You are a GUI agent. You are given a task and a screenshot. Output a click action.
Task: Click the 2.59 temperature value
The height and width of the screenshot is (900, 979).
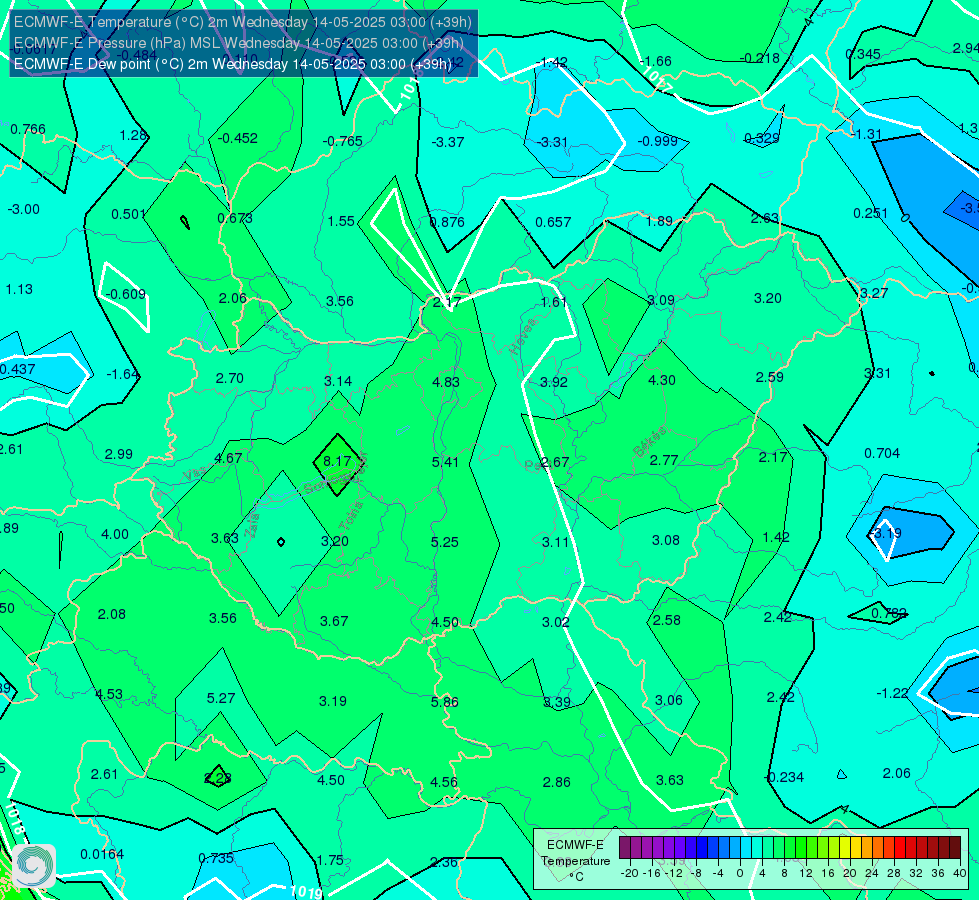[x=769, y=377]
